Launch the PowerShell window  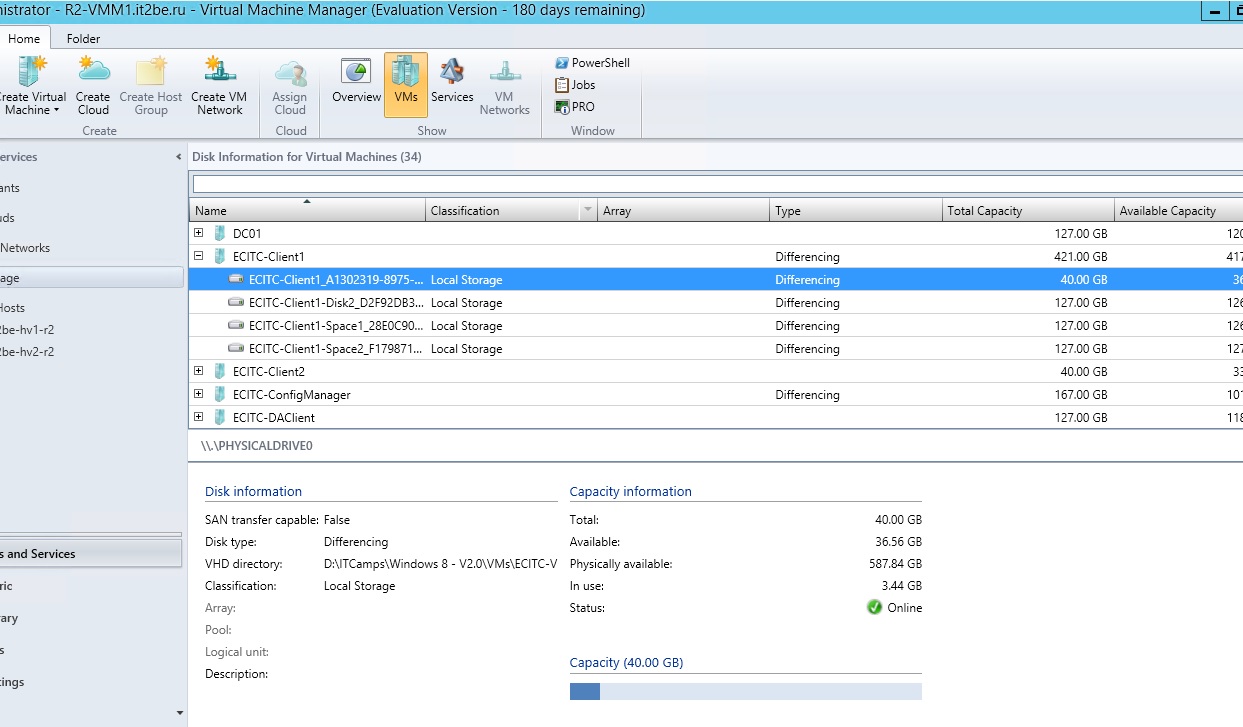pos(592,62)
